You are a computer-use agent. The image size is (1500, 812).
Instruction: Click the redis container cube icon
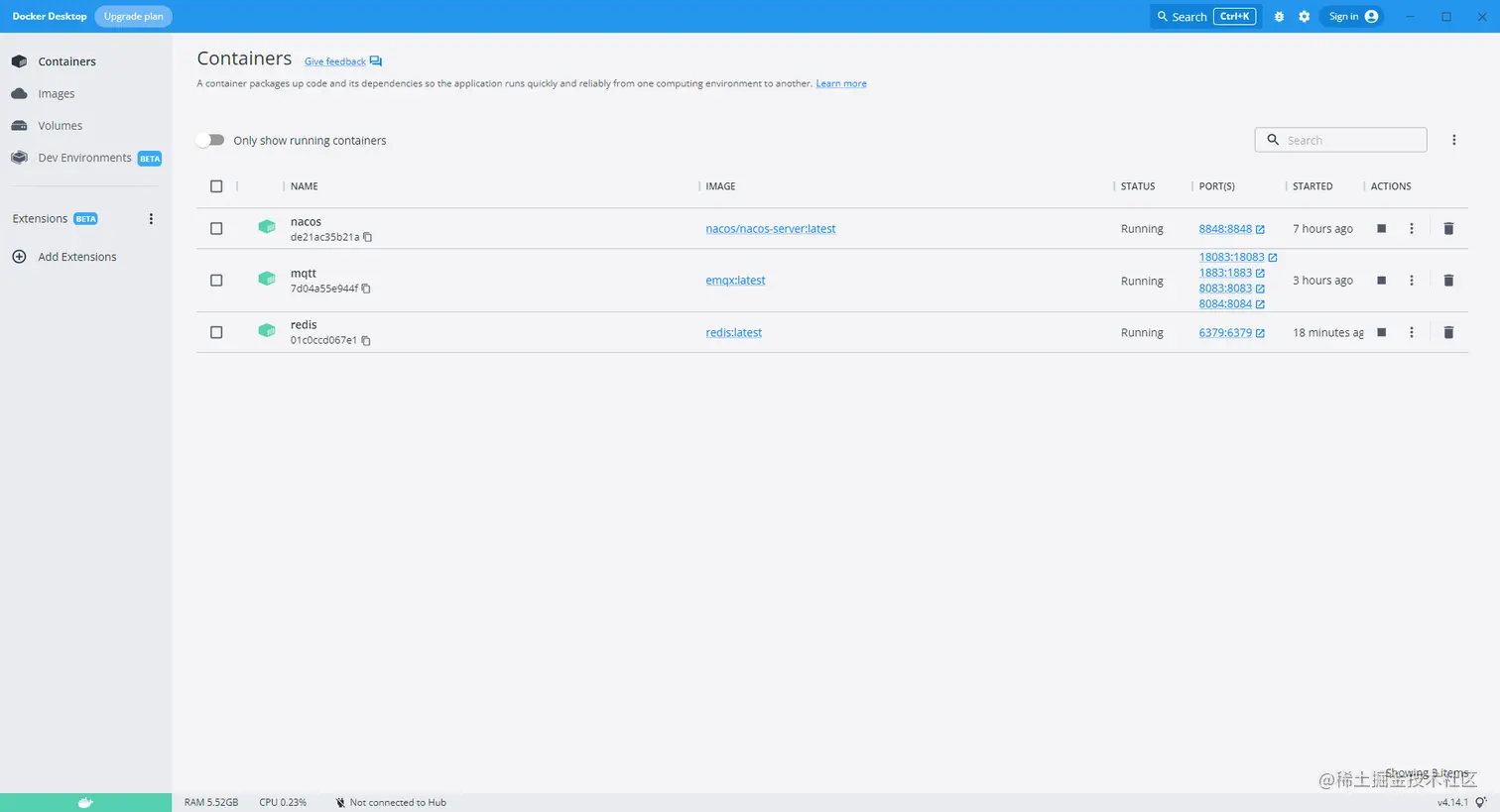(x=267, y=330)
